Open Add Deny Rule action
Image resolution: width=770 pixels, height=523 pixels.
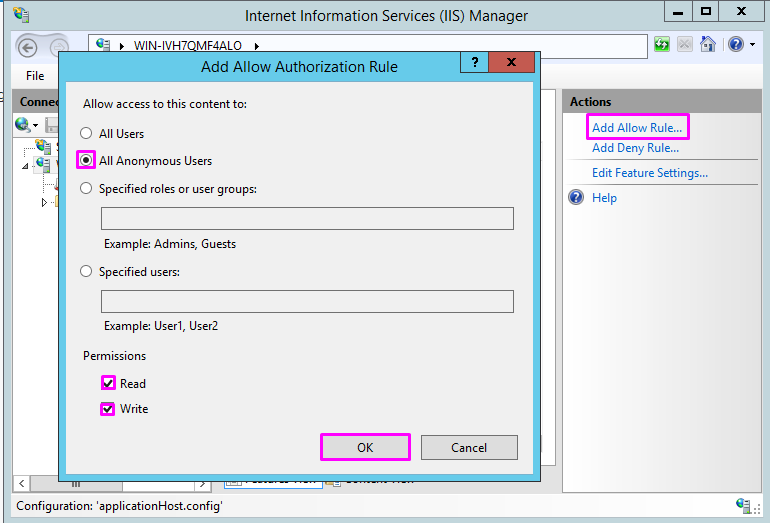click(635, 148)
